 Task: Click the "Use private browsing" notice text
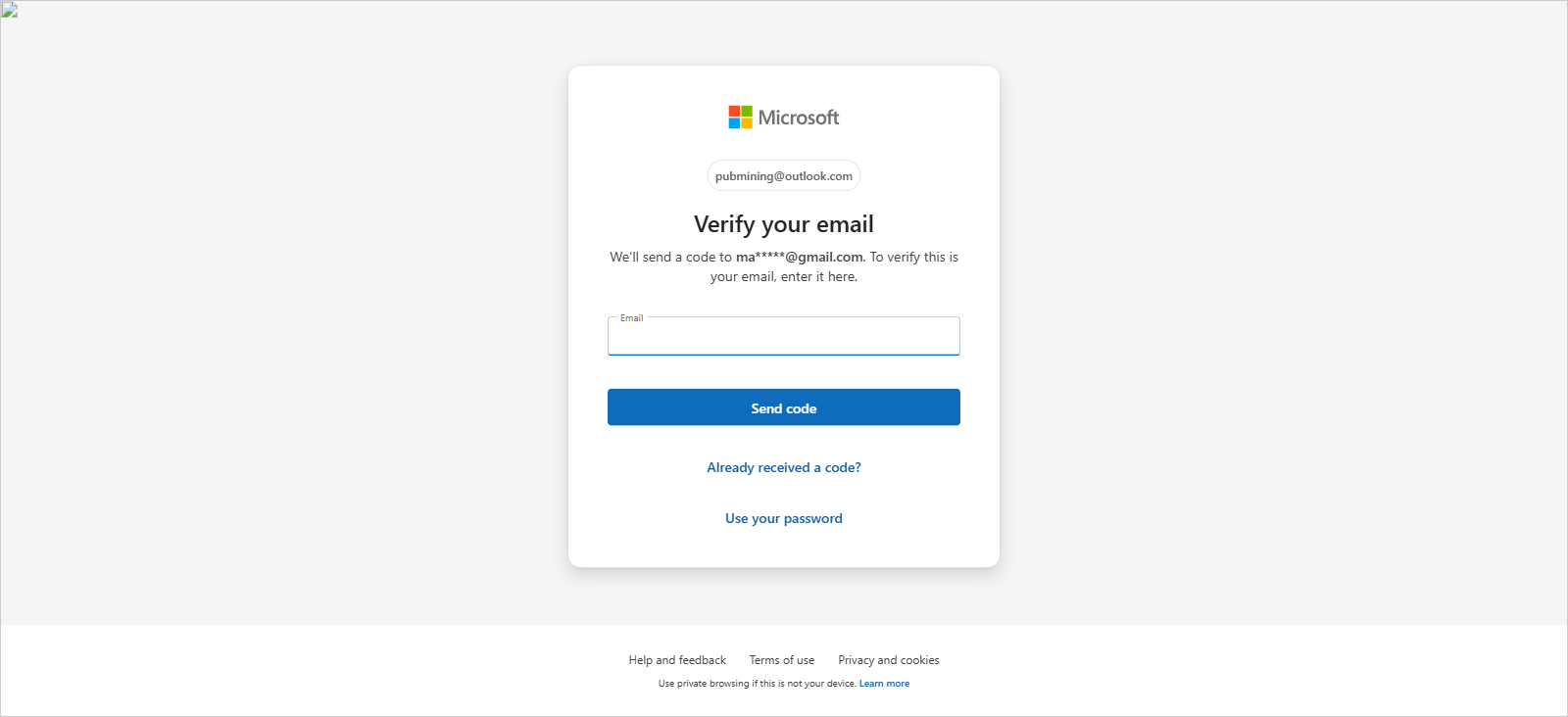pyautogui.click(x=757, y=684)
